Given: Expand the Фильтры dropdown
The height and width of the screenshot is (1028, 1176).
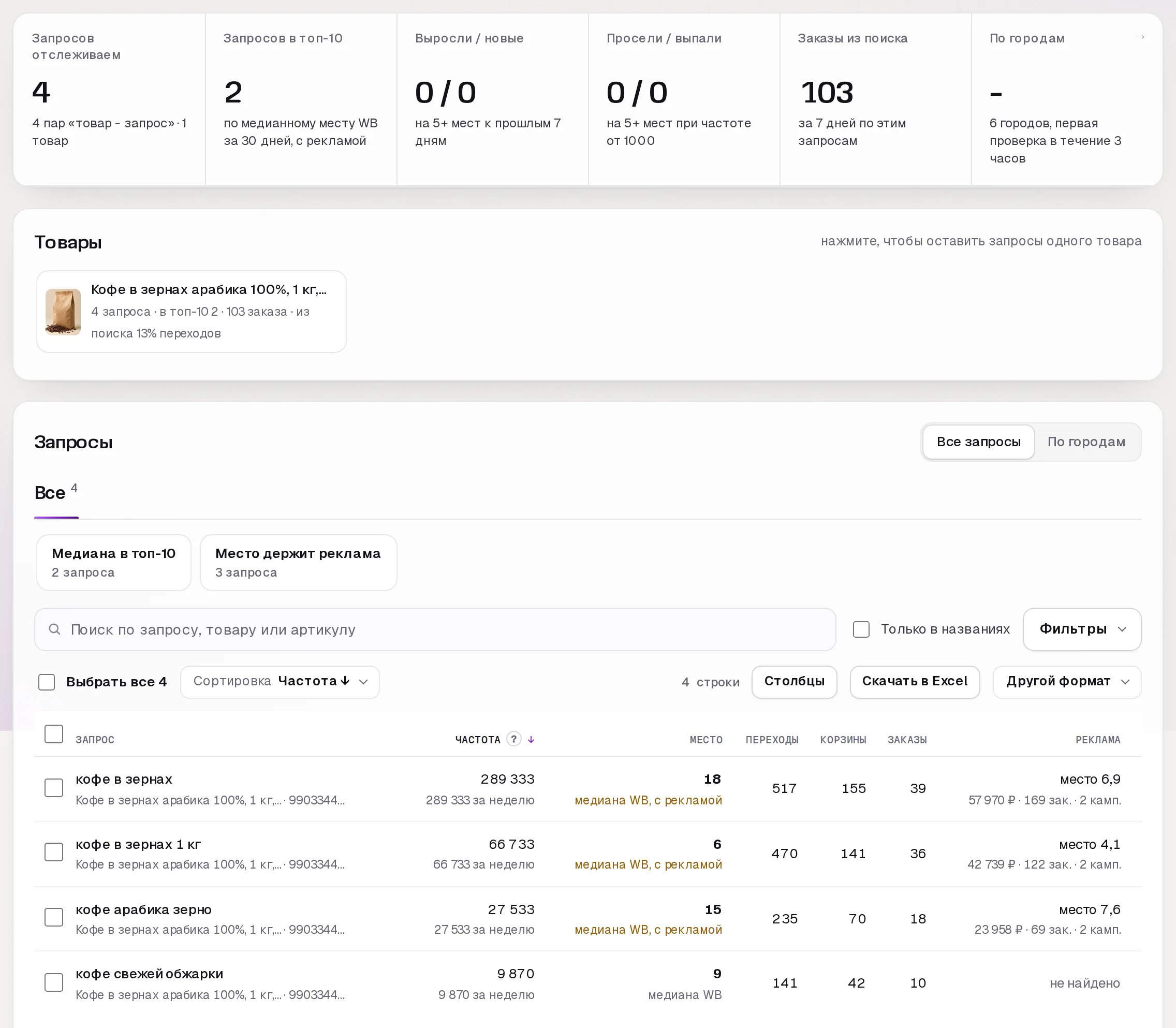Looking at the screenshot, I should click(1082, 629).
